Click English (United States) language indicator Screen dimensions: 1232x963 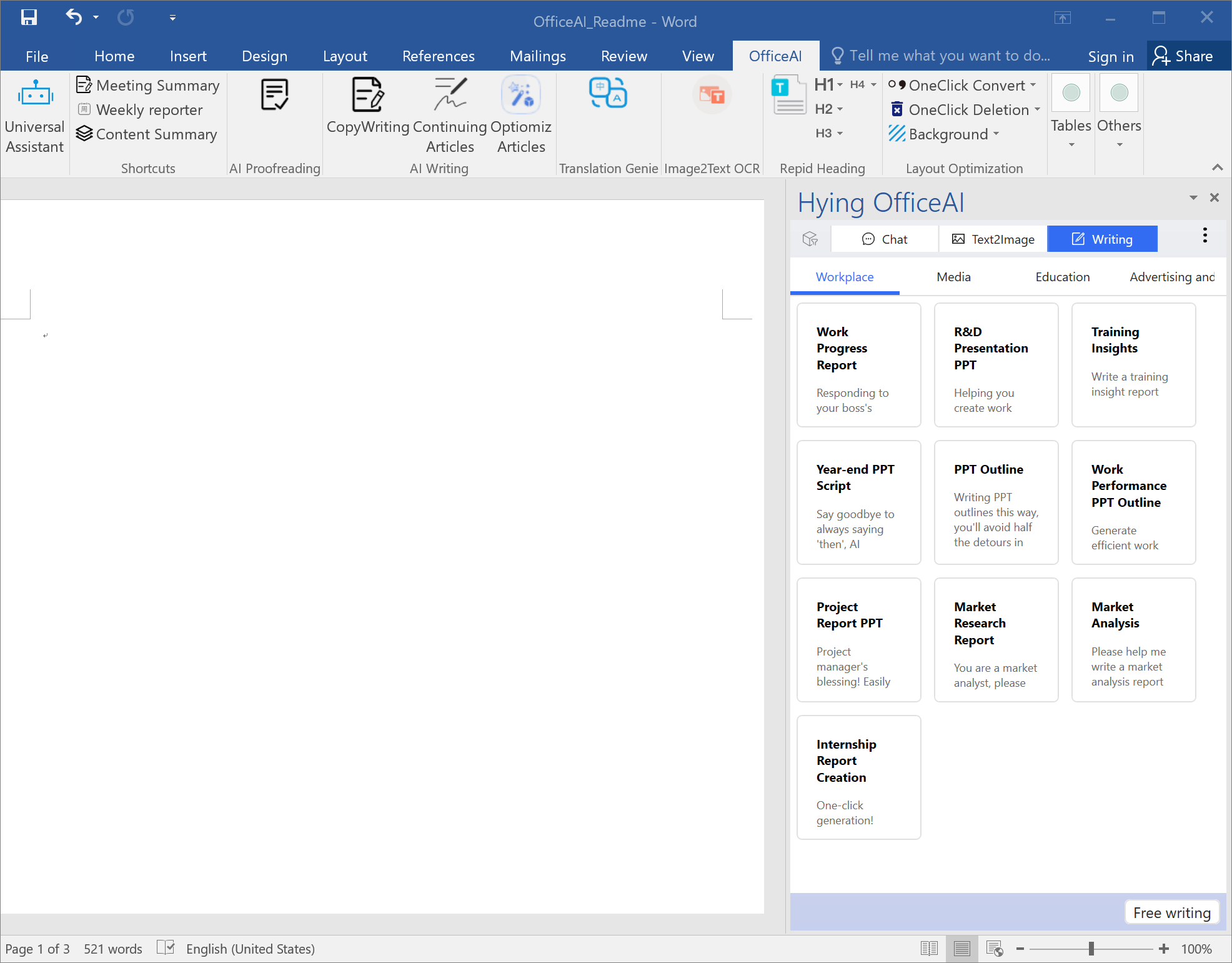pos(250,949)
